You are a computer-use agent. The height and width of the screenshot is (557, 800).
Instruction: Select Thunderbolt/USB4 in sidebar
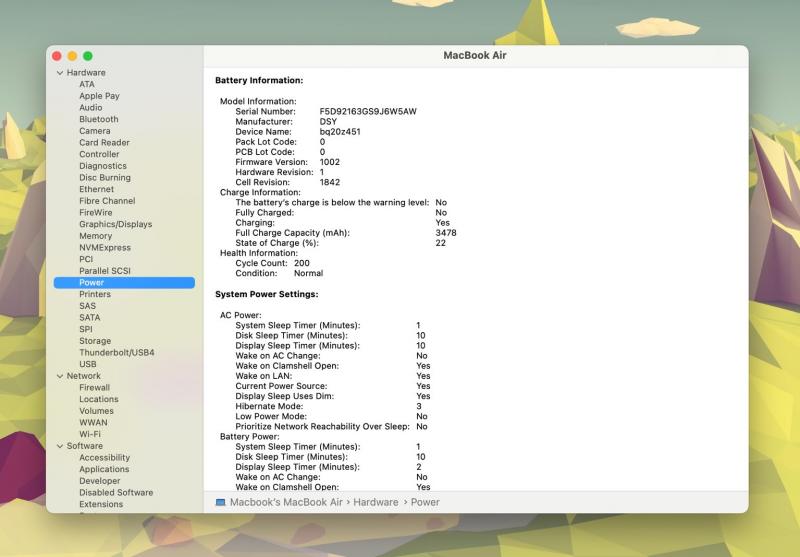(116, 352)
